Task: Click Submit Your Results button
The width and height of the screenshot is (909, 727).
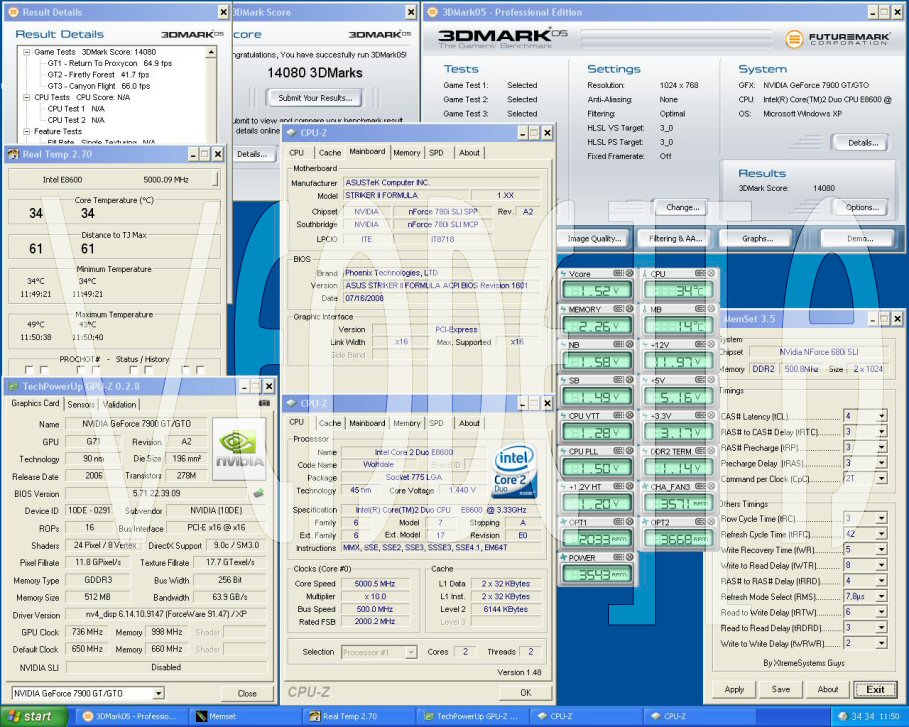Action: (x=315, y=98)
